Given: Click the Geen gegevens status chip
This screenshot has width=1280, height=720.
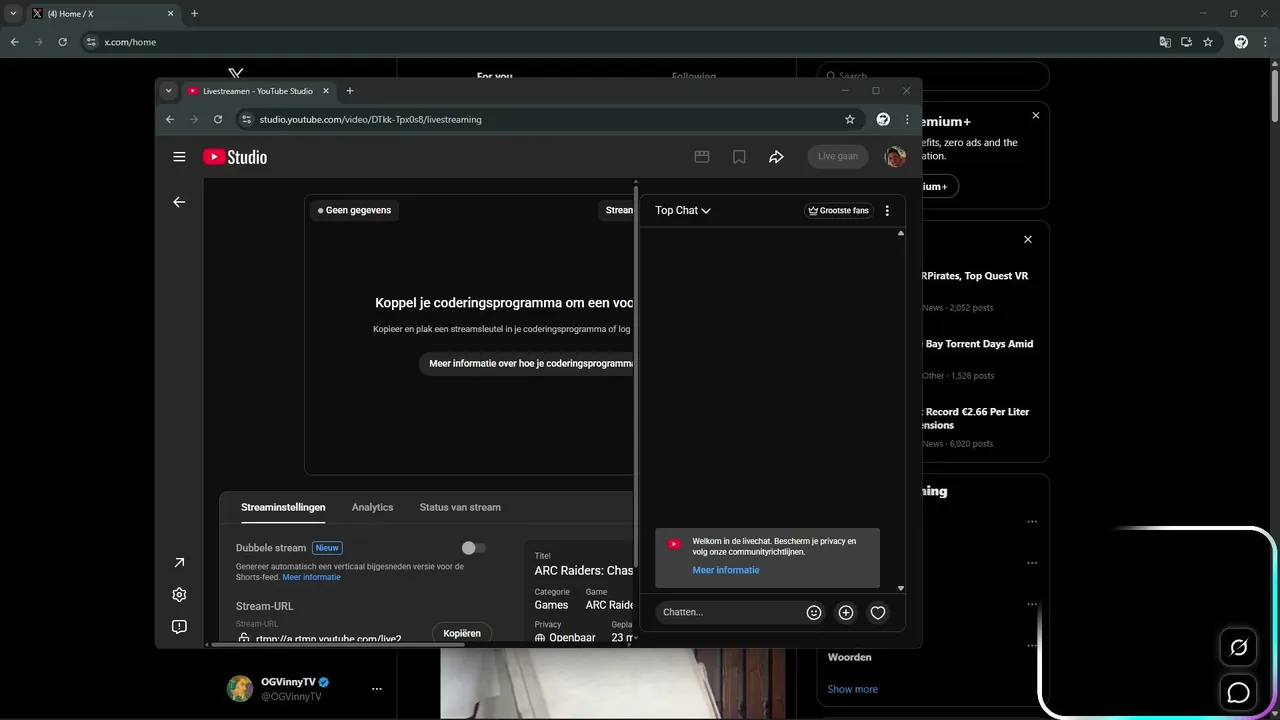Looking at the screenshot, I should (x=355, y=211).
